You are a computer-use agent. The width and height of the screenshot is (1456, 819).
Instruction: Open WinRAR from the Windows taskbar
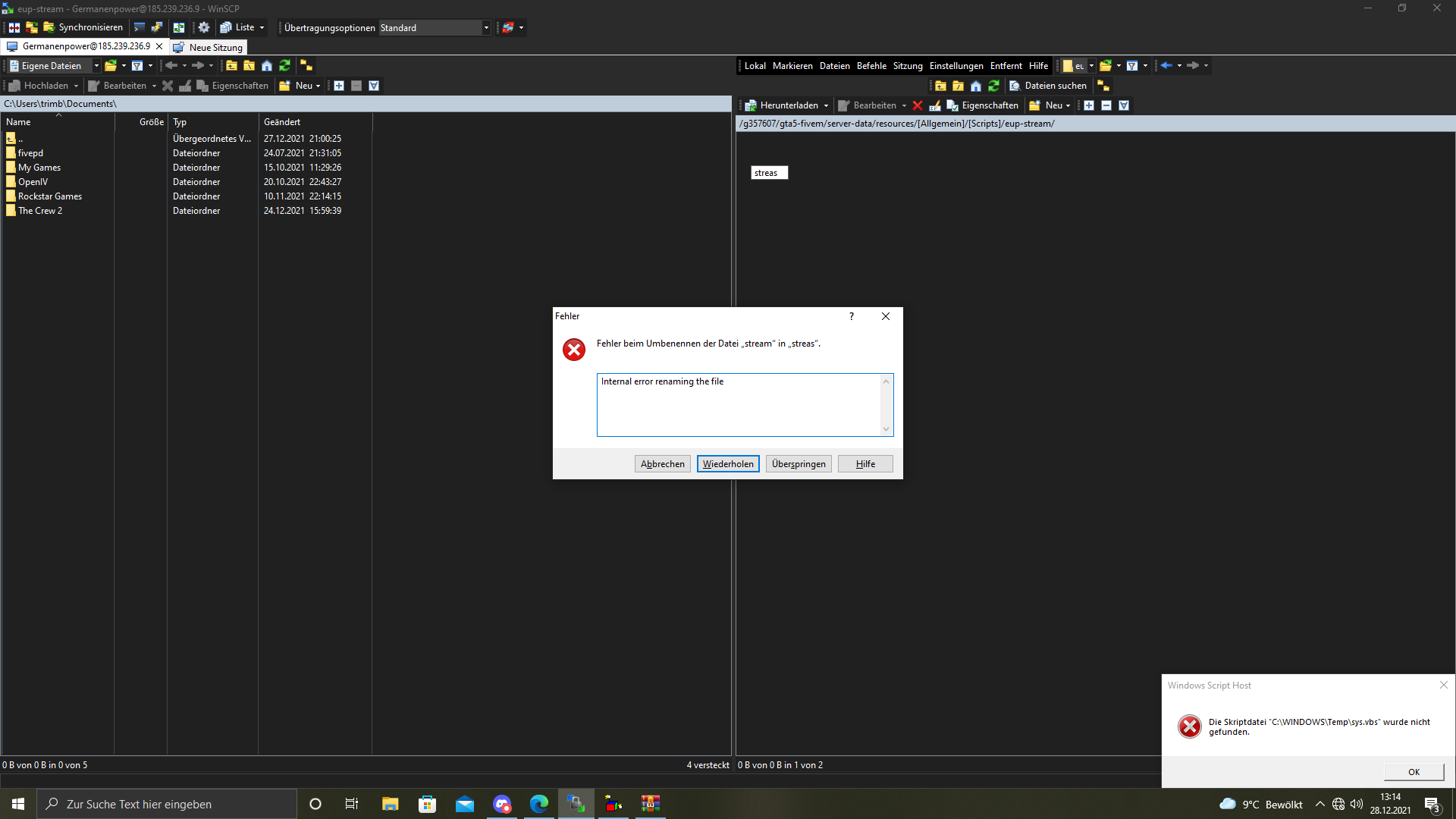coord(650,804)
